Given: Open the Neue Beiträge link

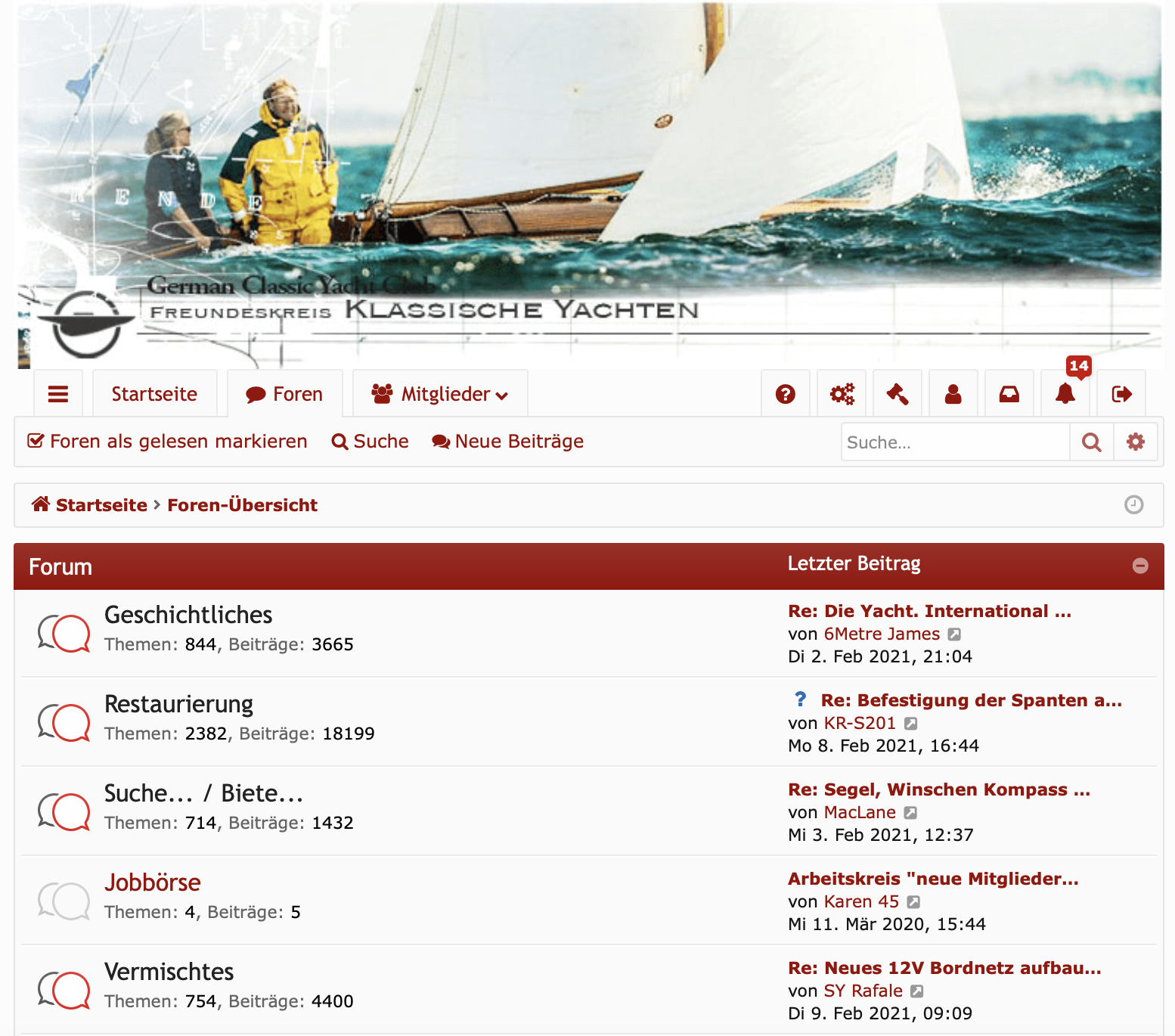Looking at the screenshot, I should pos(507,442).
